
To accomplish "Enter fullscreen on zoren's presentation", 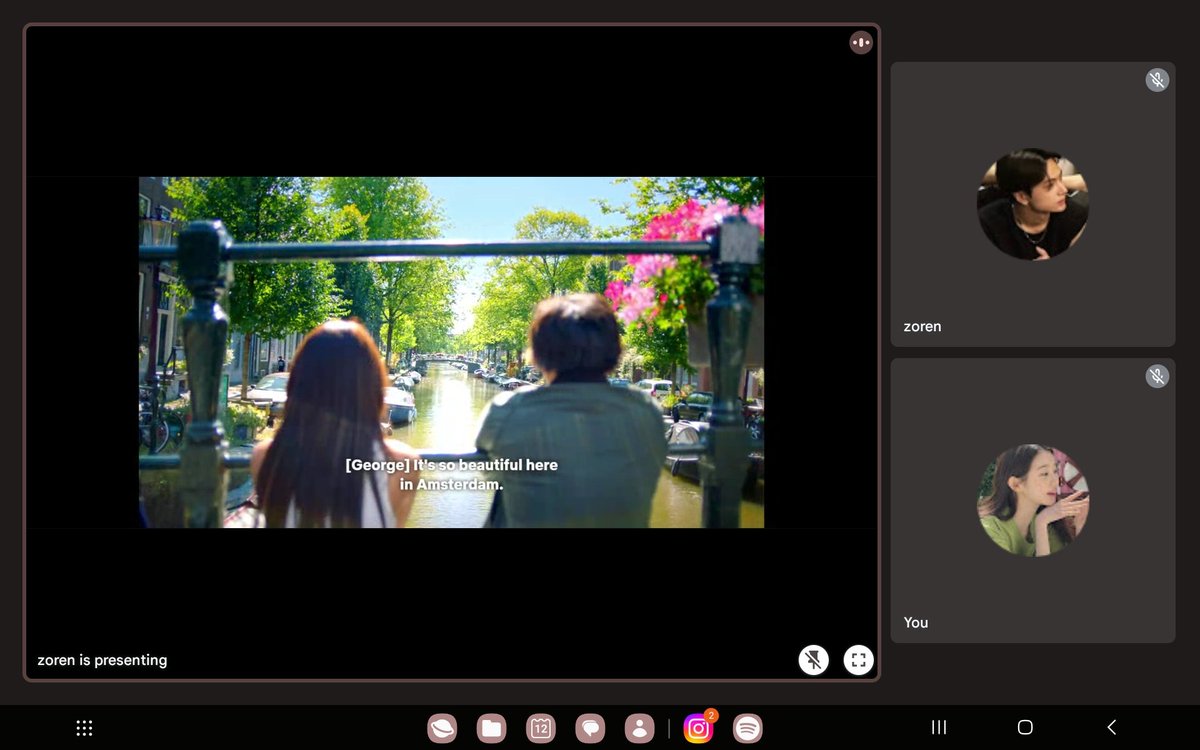I will point(858,659).
